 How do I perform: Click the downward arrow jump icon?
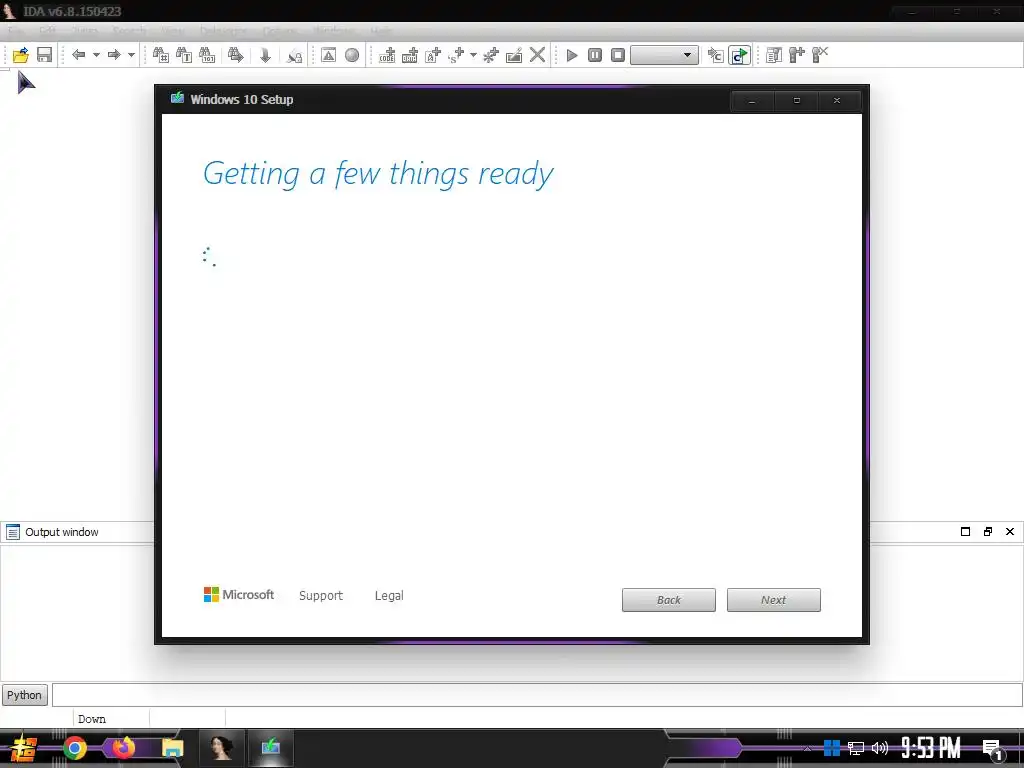click(x=265, y=55)
